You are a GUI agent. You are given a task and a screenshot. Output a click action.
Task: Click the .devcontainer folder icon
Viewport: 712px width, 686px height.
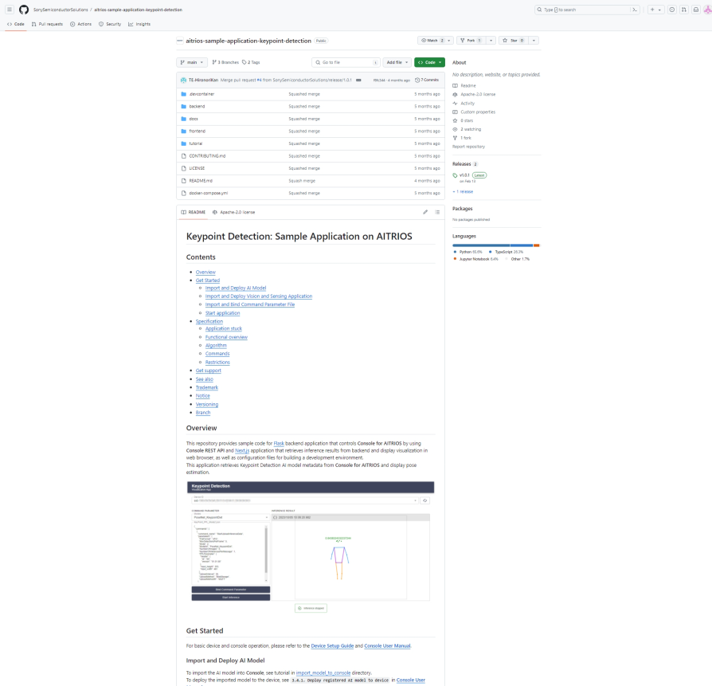tap(183, 94)
